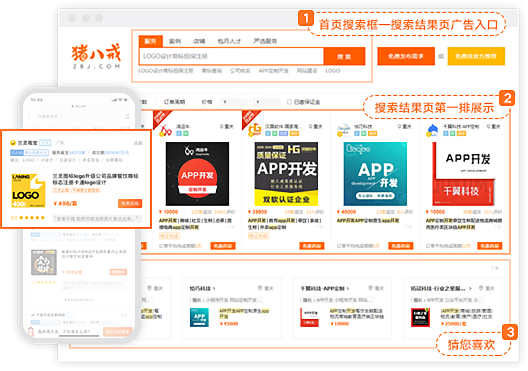Image resolution: width=528 pixels, height=371 pixels.
Task: Open the ¥45000 APP开发 service title
Action: coord(368,221)
